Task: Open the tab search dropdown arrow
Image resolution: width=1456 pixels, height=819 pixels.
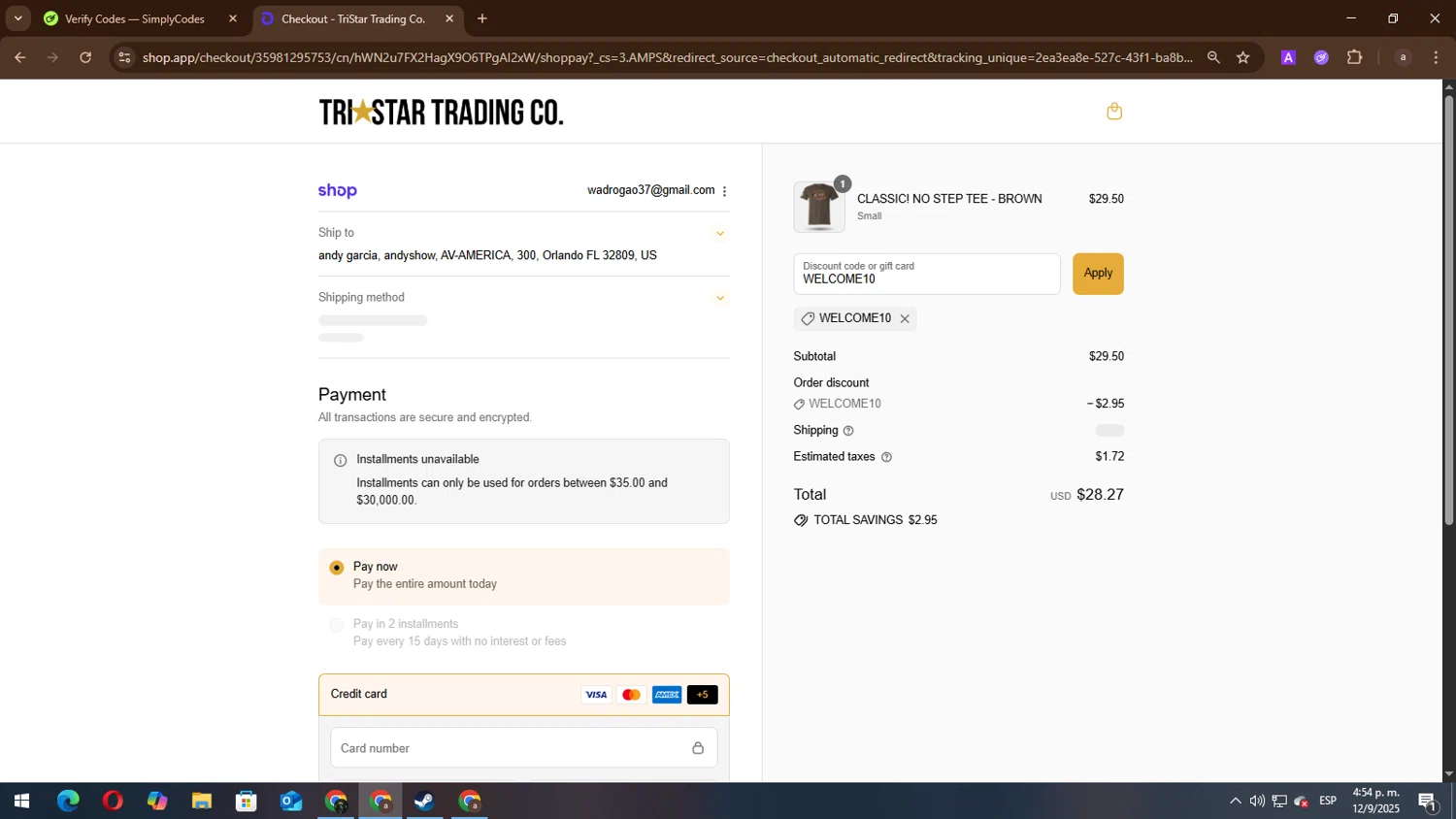Action: [x=17, y=18]
